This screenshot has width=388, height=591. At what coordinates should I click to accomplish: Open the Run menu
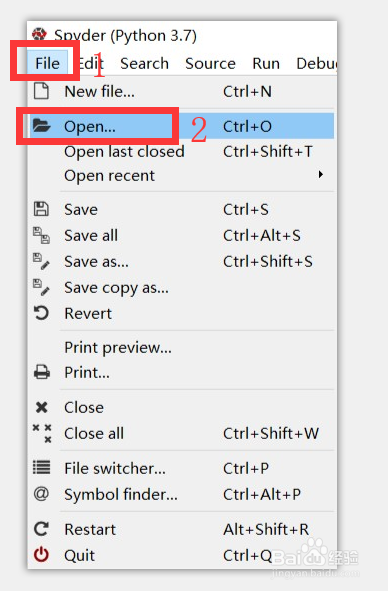266,63
